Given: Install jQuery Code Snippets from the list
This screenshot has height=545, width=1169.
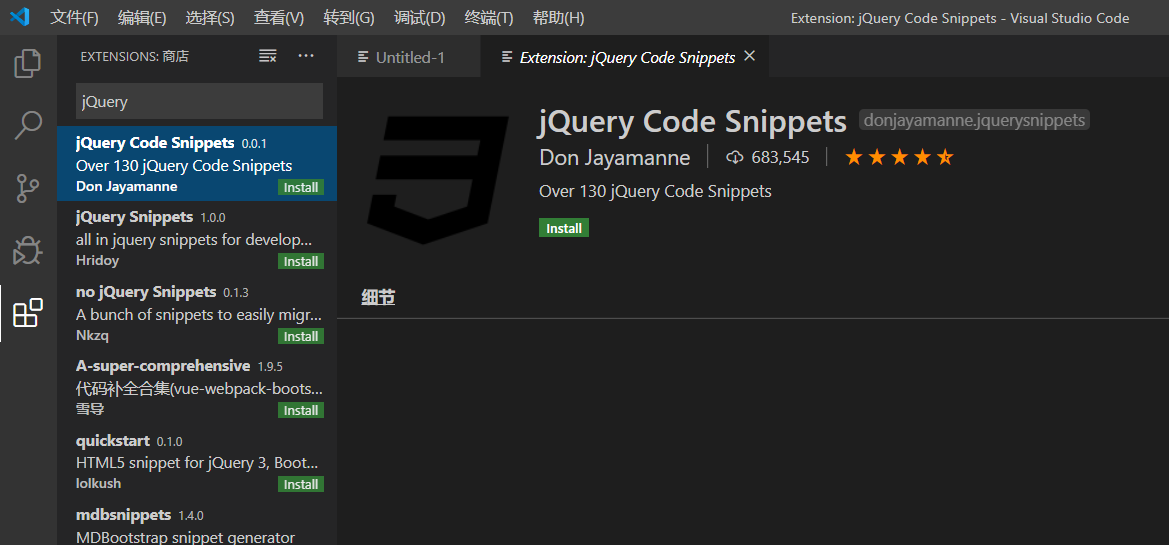Looking at the screenshot, I should pos(301,187).
